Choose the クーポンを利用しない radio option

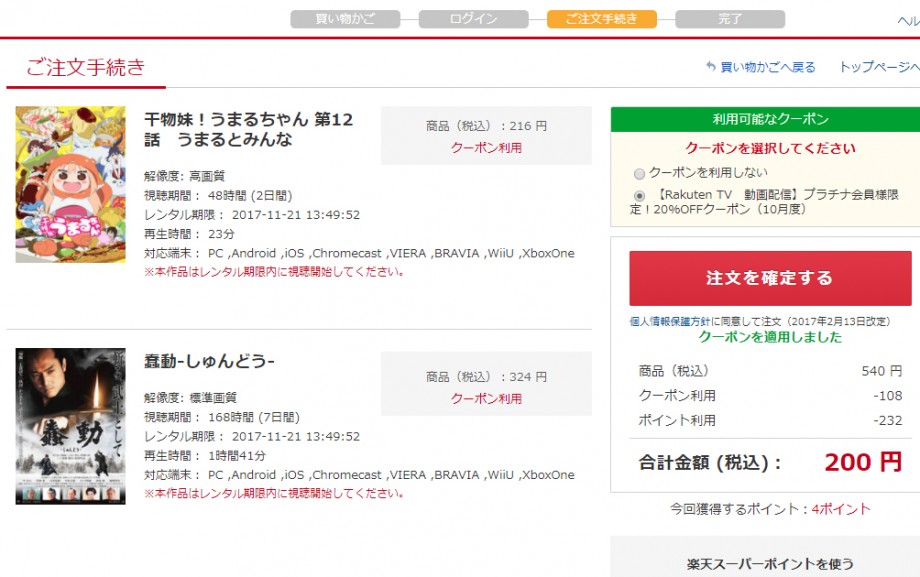tap(640, 173)
